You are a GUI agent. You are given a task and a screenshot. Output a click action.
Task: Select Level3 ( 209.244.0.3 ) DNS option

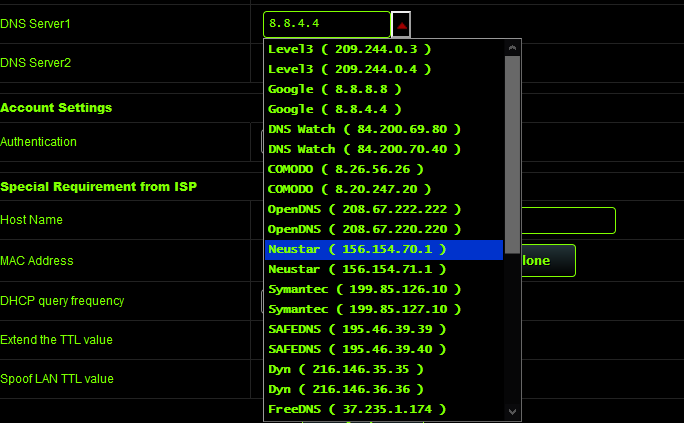click(x=384, y=49)
